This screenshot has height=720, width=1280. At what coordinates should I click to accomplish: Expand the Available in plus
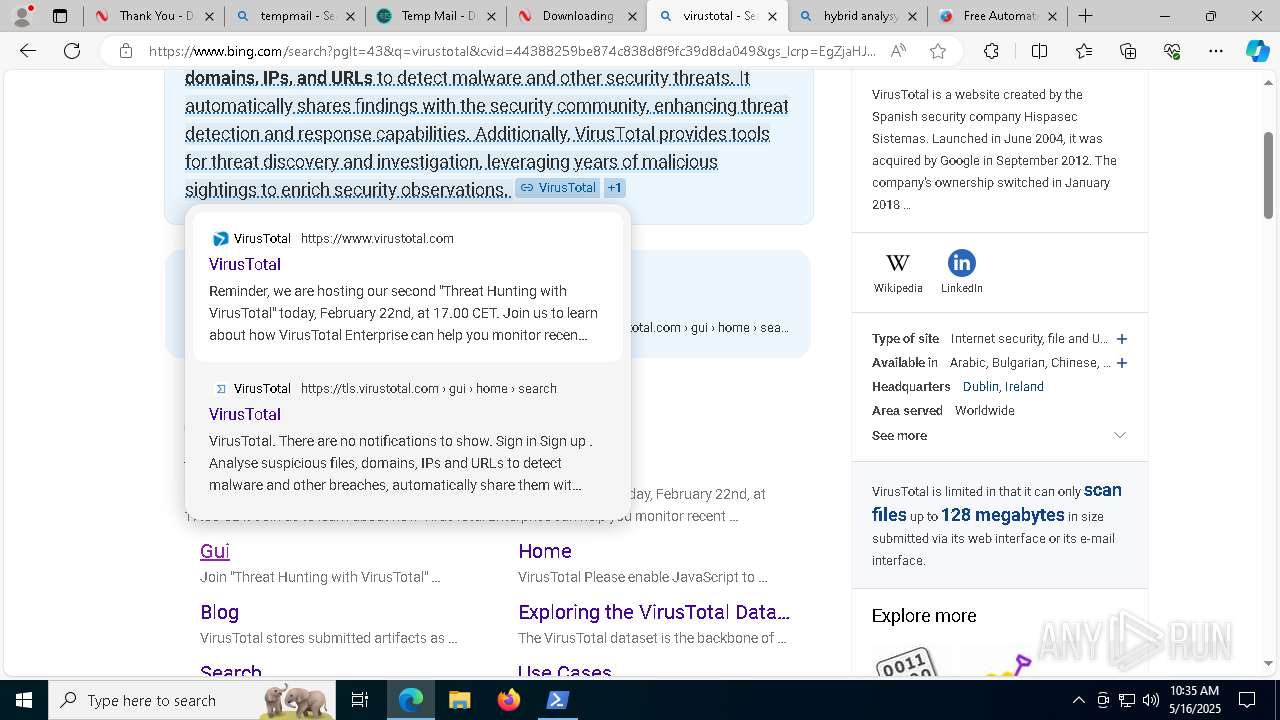(x=1122, y=363)
